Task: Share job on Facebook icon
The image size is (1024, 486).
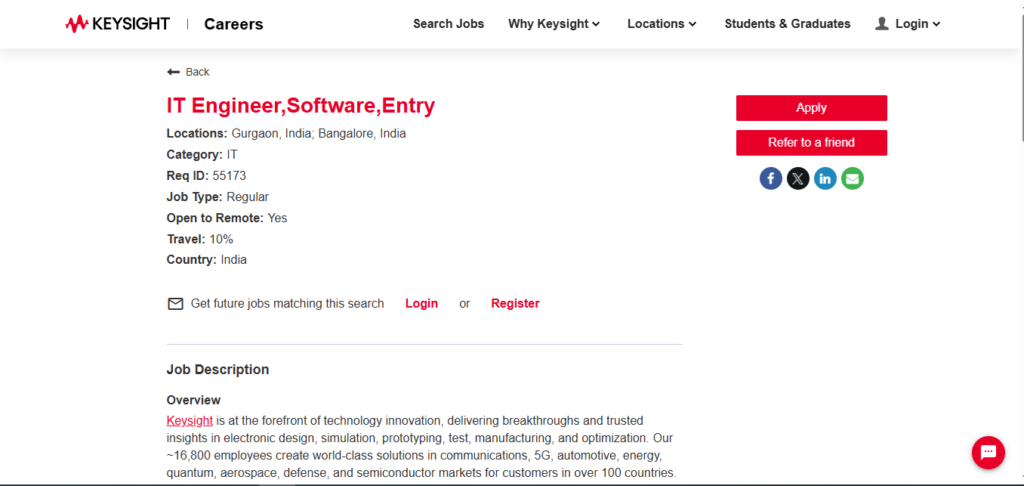Action: (x=771, y=178)
